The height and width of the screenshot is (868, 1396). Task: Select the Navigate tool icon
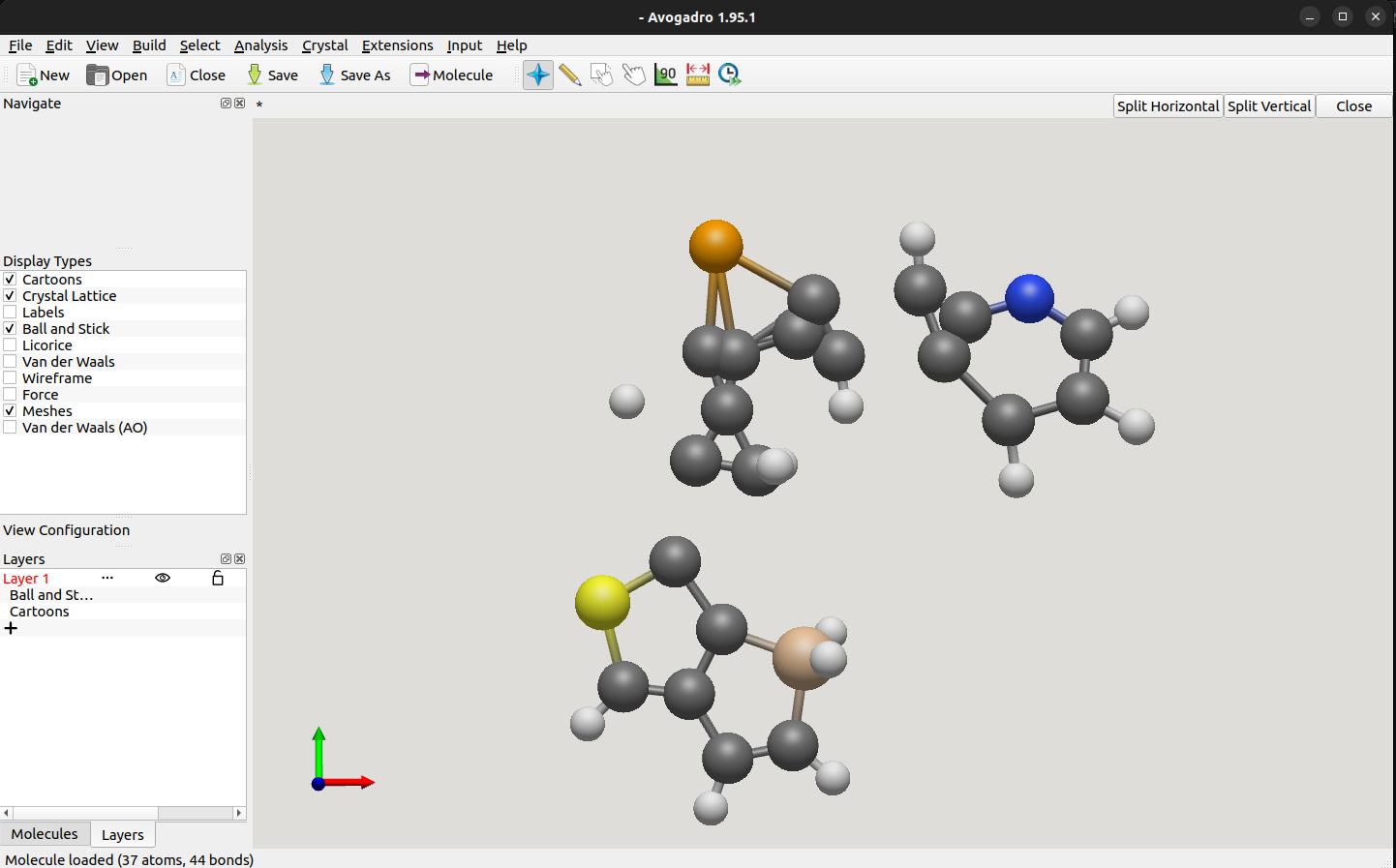pyautogui.click(x=538, y=75)
